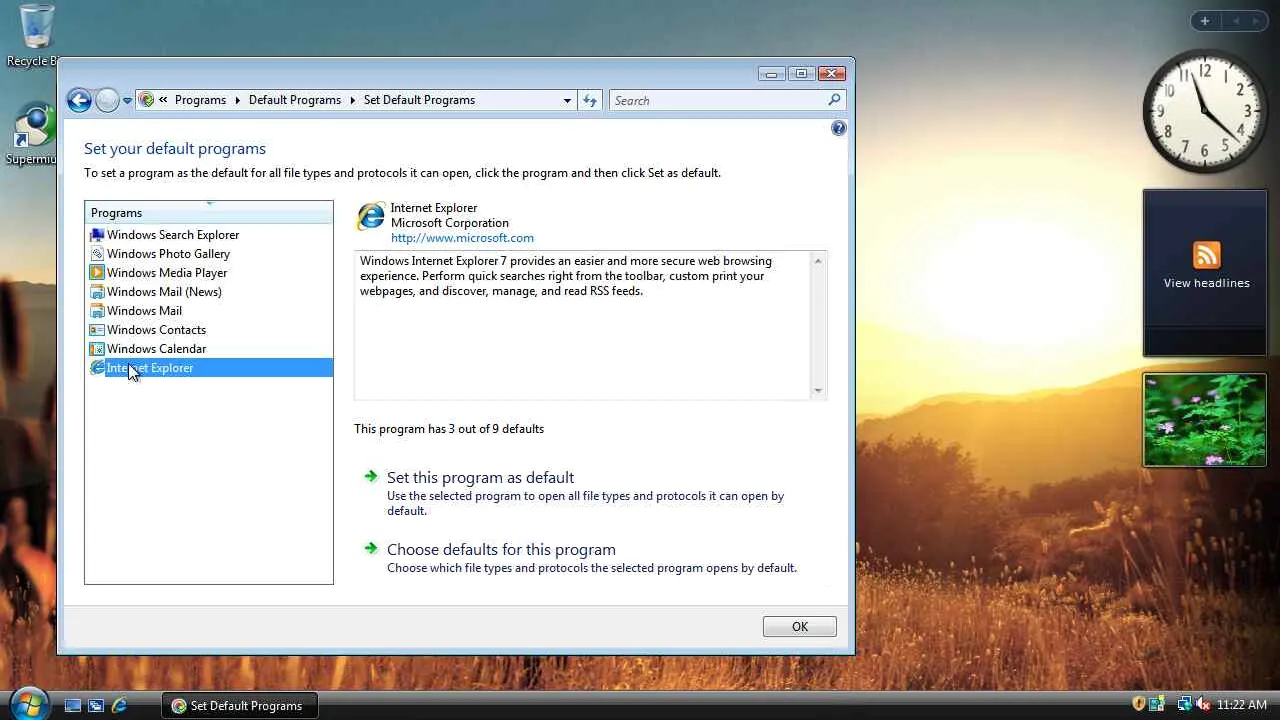1280x720 pixels.
Task: Click the Windows Mail (News) icon
Action: 97,292
